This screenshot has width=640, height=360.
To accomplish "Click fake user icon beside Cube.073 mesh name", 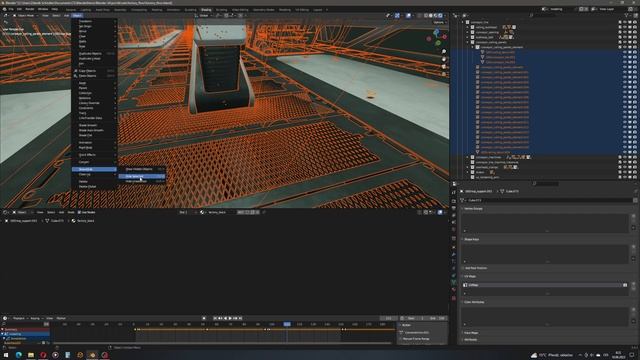I will click(635, 200).
